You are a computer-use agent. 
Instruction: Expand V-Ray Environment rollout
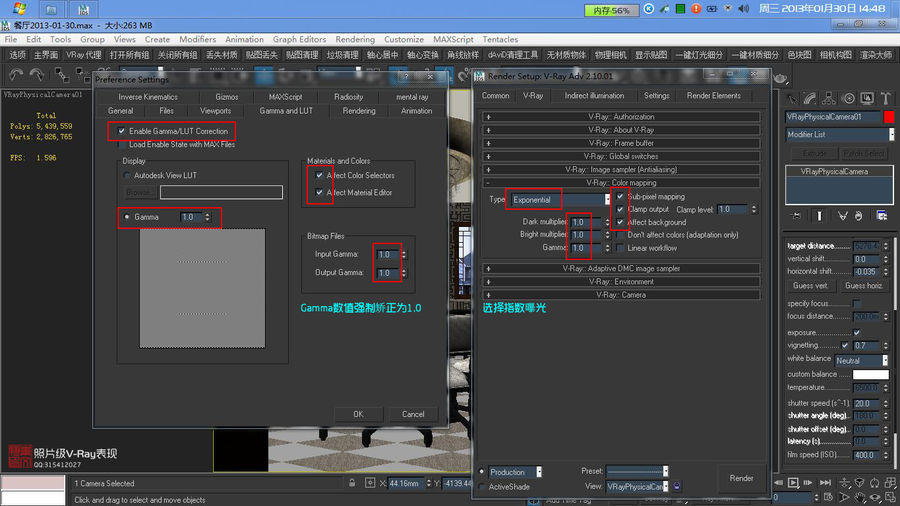click(621, 282)
